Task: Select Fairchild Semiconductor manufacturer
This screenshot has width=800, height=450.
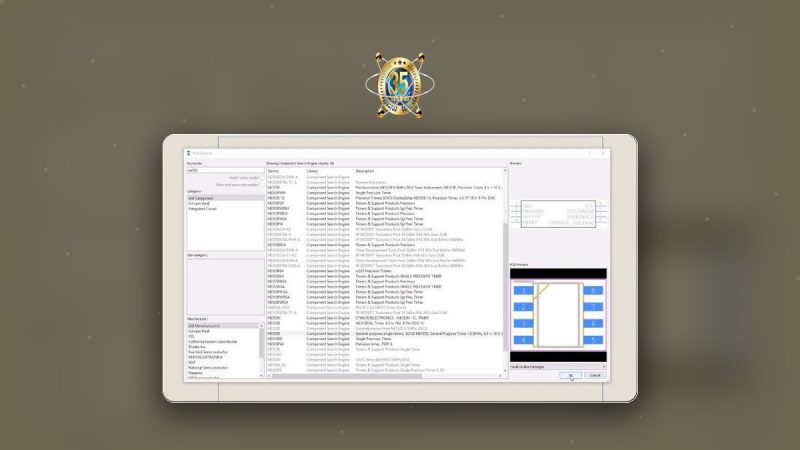Action: click(x=208, y=352)
